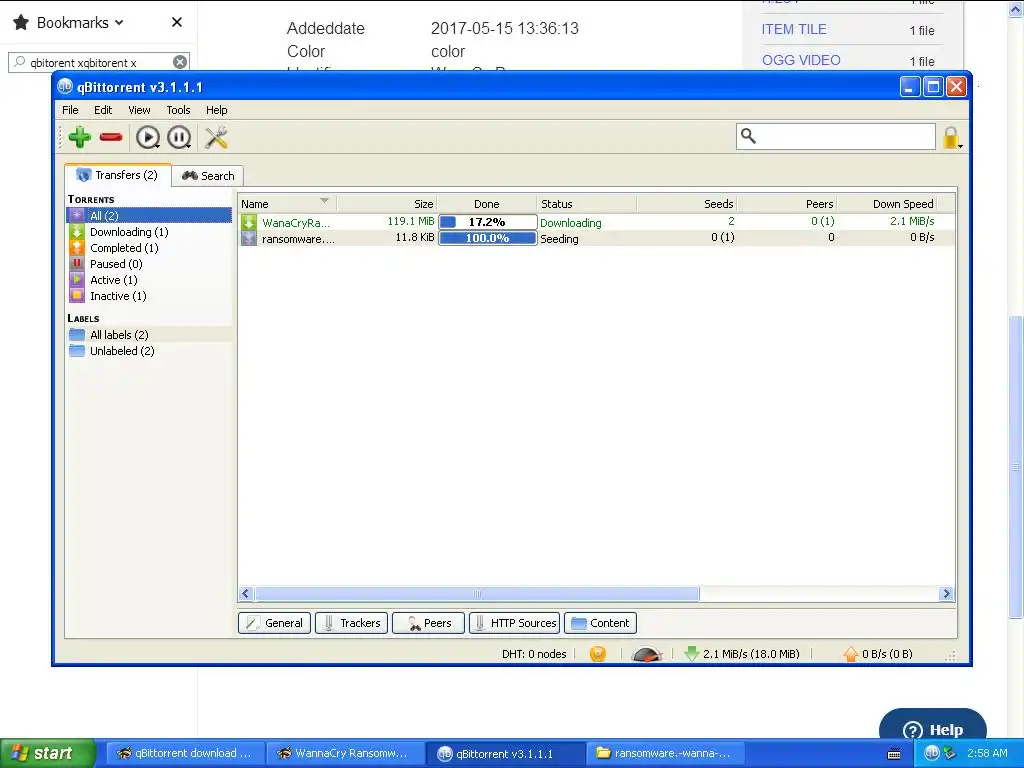This screenshot has height=768, width=1024.
Task: Click the green plus add torrent icon
Action: point(80,137)
